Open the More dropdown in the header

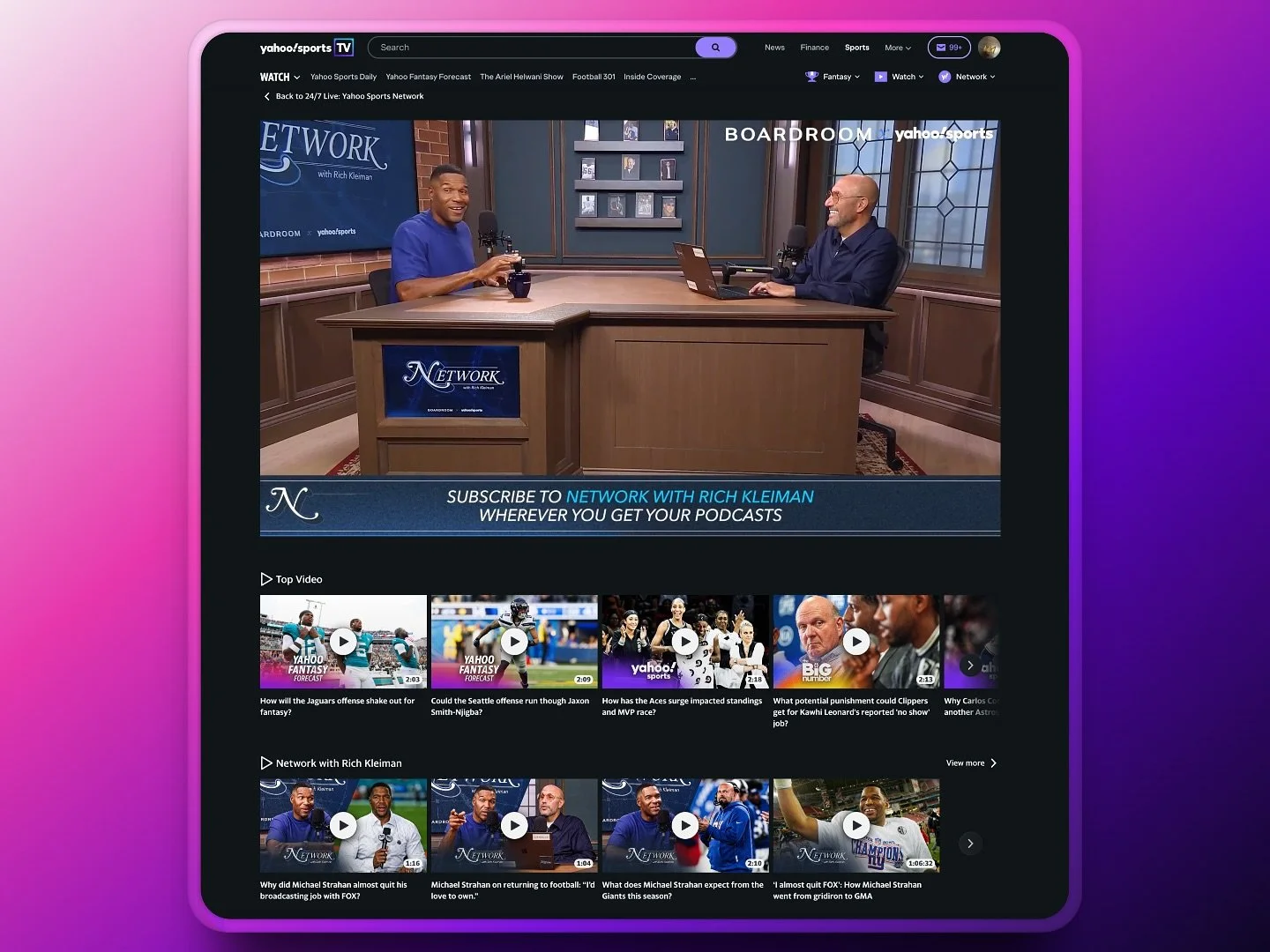tap(897, 48)
